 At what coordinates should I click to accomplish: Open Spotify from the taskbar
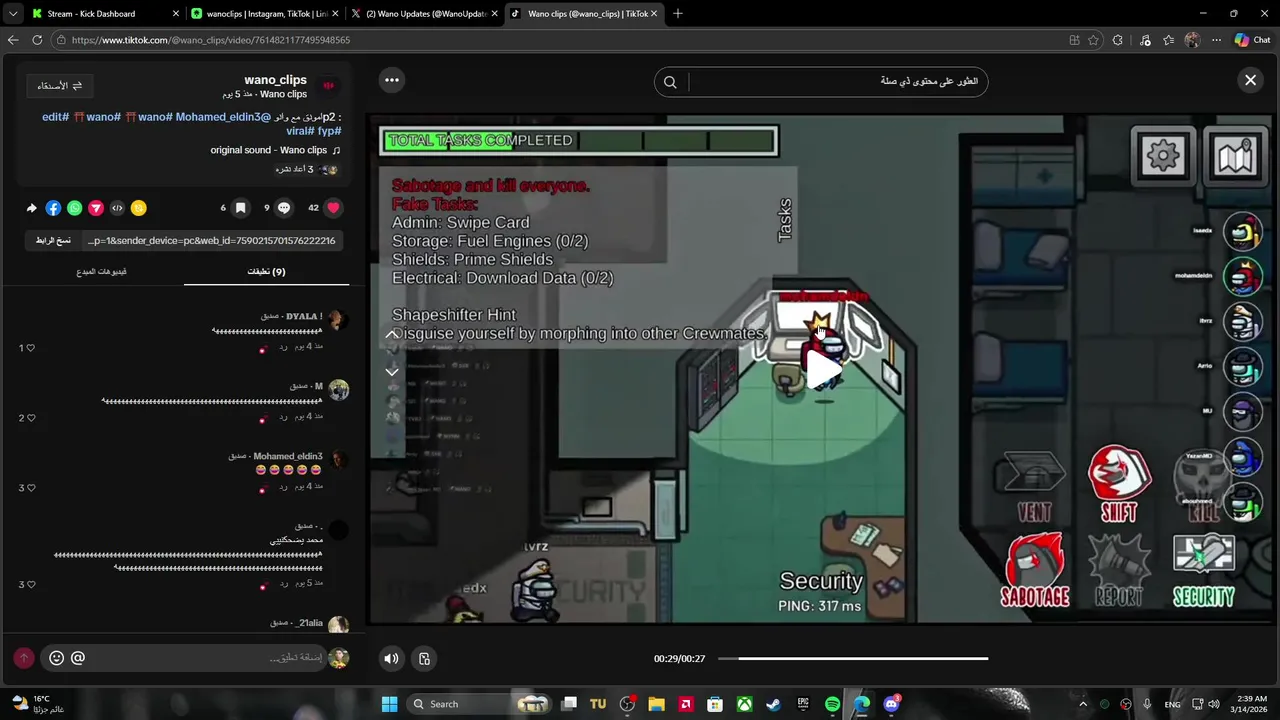point(833,704)
